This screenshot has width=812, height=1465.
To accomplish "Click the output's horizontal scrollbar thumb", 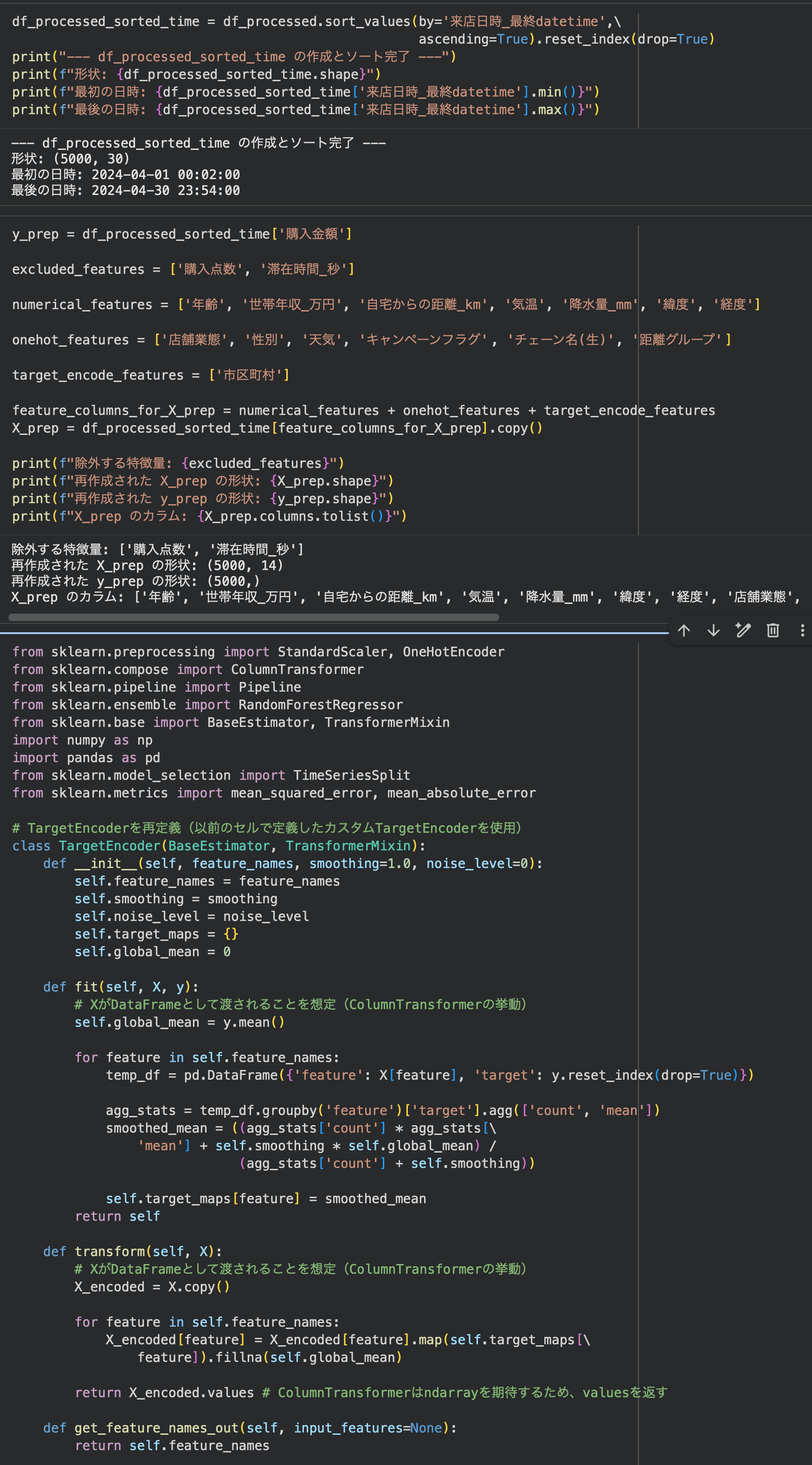I will [x=254, y=617].
